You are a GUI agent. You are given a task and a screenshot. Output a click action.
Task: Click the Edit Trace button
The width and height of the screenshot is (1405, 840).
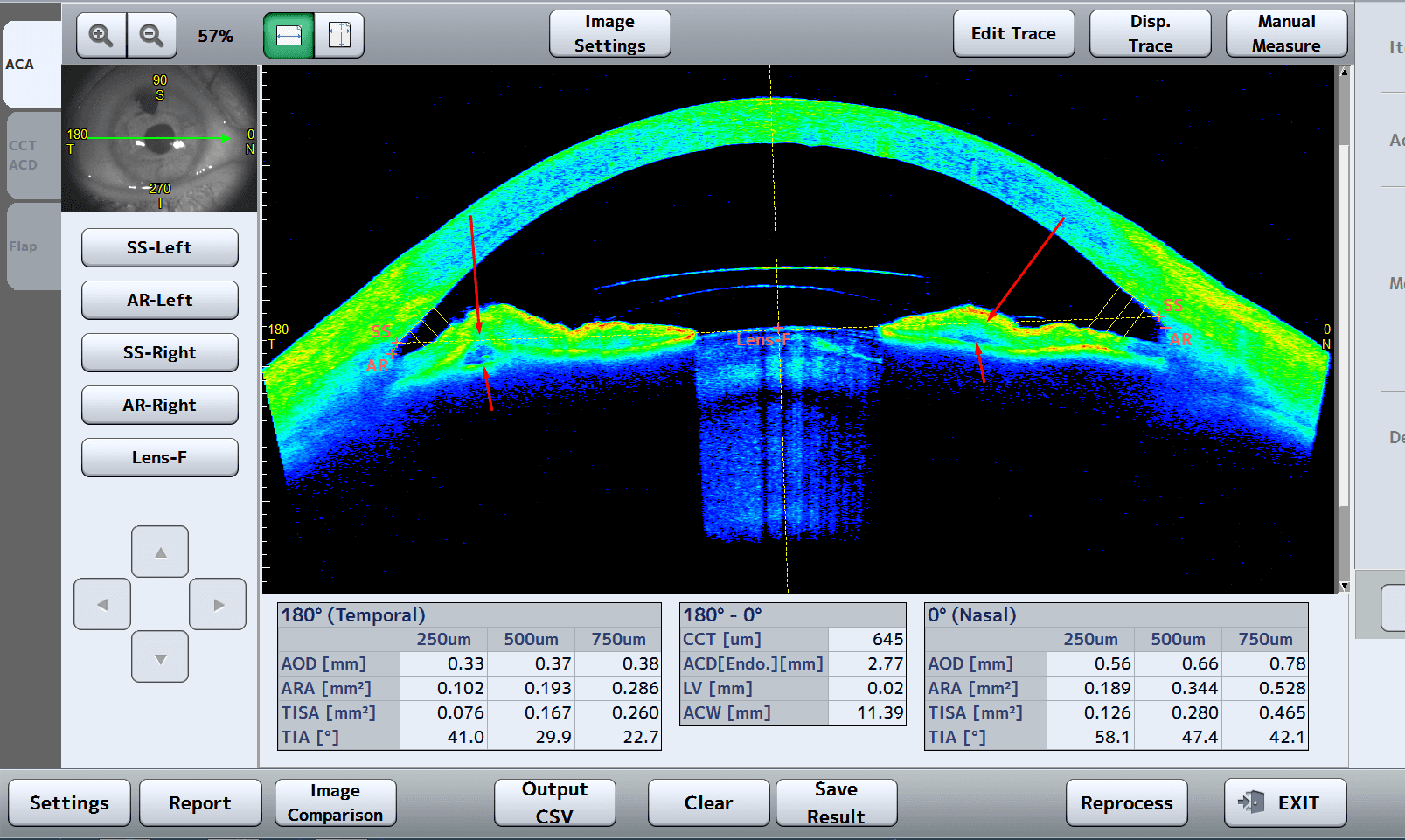tap(1013, 34)
